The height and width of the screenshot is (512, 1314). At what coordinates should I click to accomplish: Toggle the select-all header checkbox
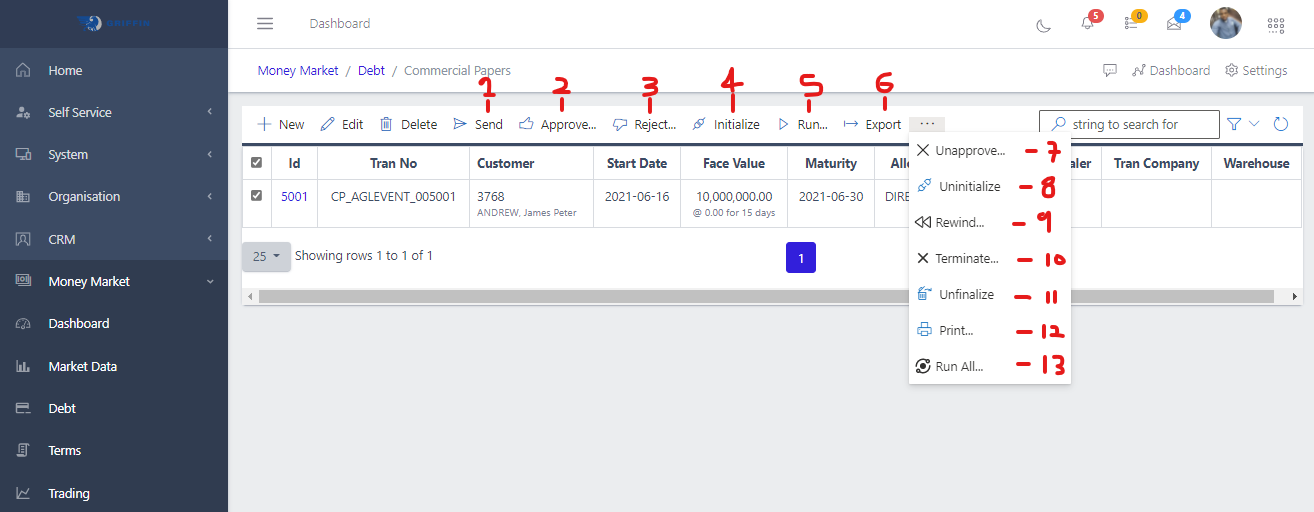[x=257, y=163]
